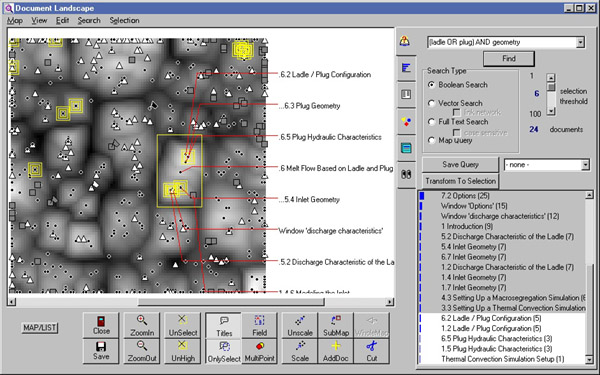600x375 pixels.
Task: Choose the Full Text Search option
Action: [432, 122]
